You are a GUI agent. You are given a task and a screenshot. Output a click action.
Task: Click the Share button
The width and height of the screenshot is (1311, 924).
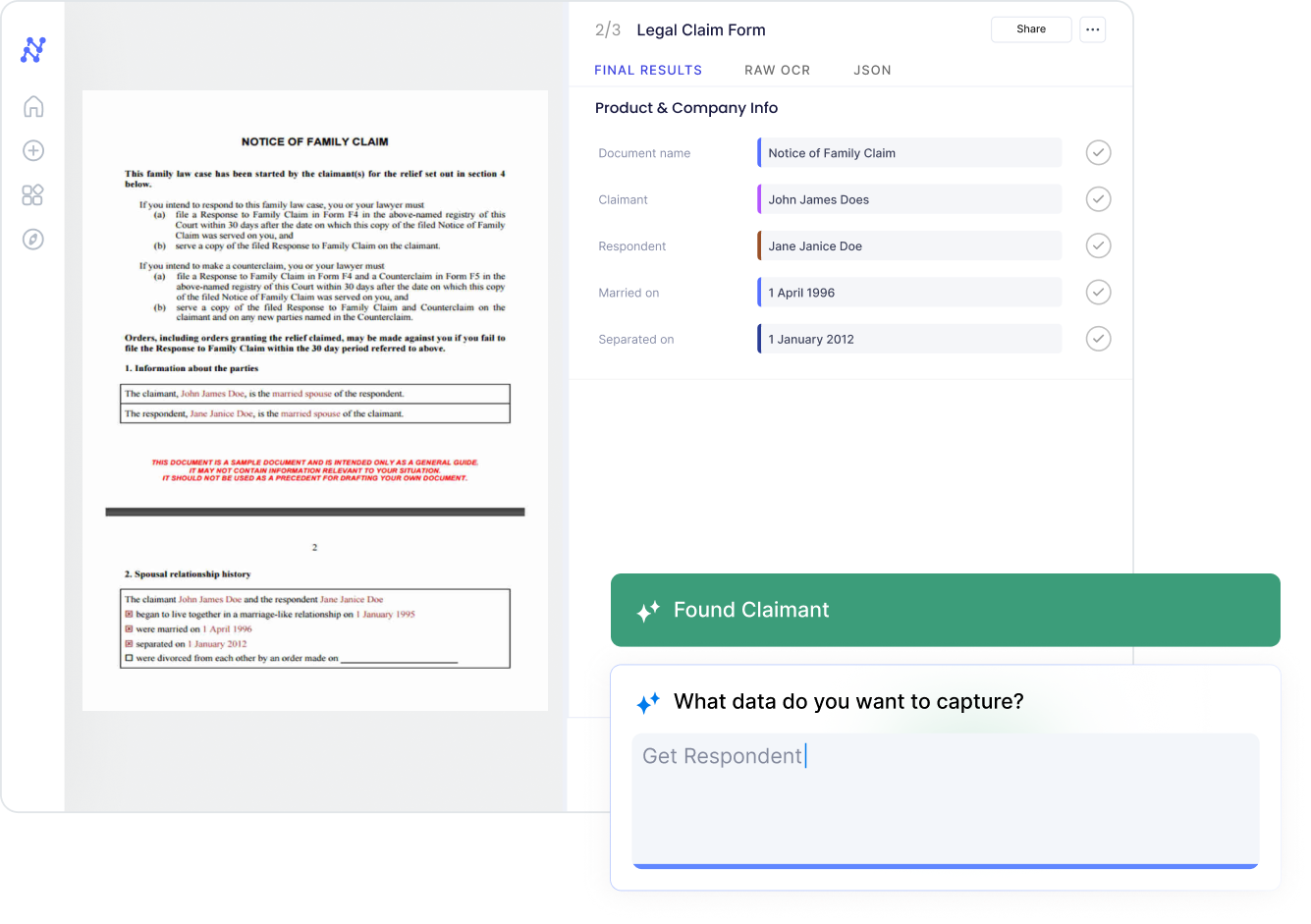point(1031,29)
